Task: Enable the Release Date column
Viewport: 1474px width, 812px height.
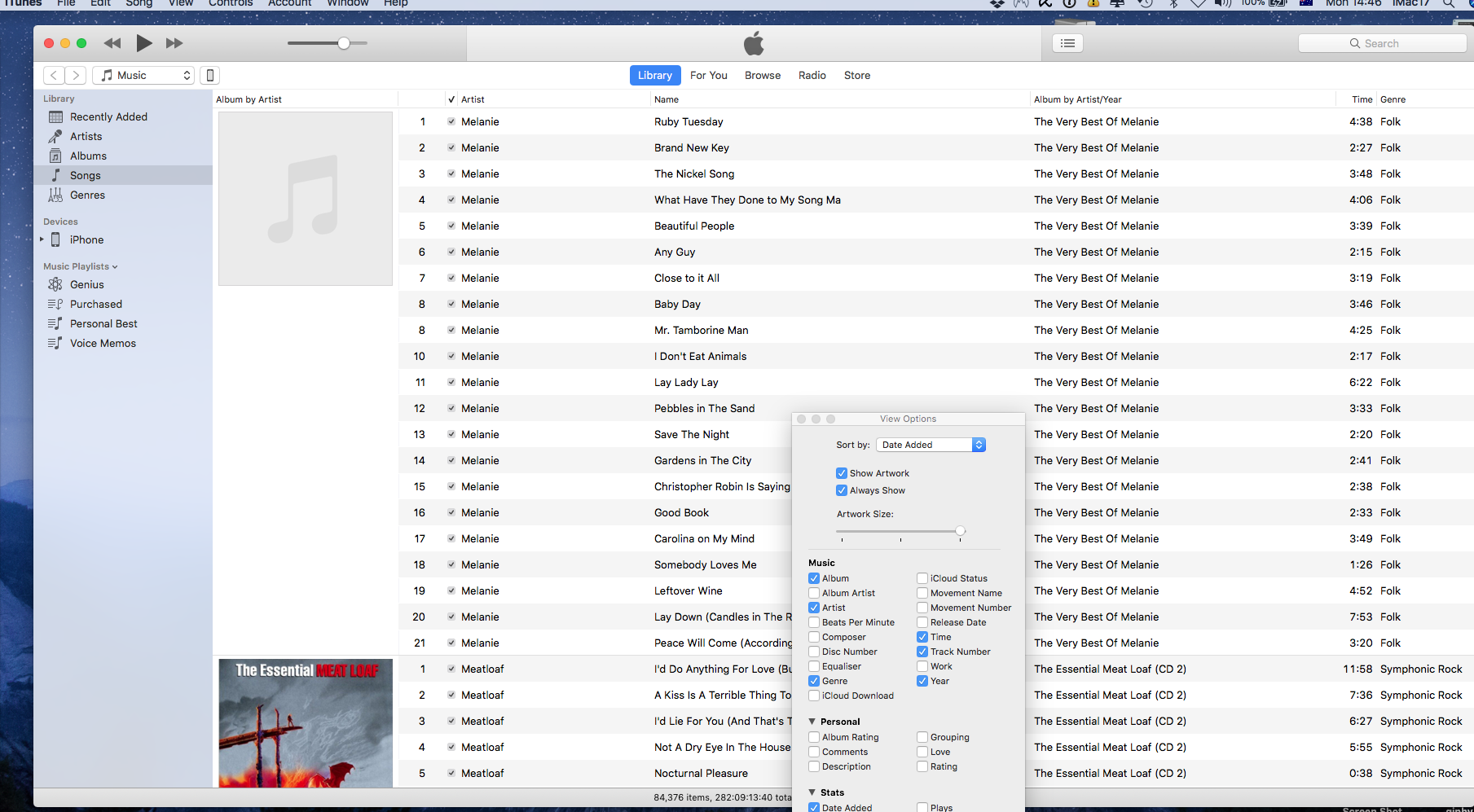Action: [922, 622]
